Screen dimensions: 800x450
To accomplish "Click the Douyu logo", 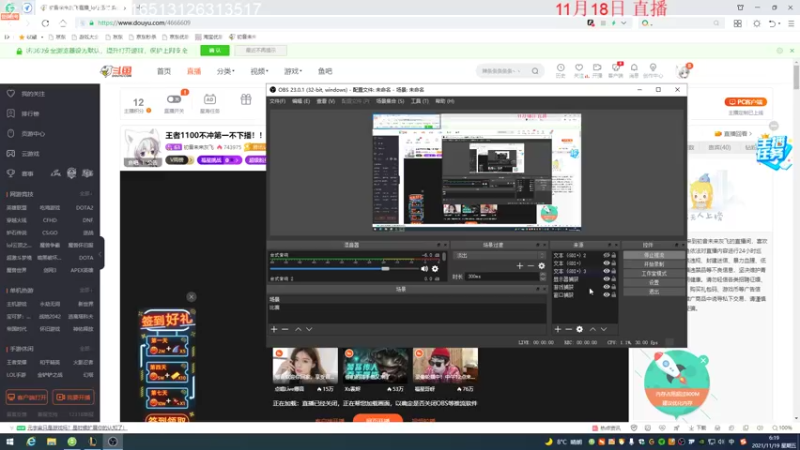I will (116, 71).
